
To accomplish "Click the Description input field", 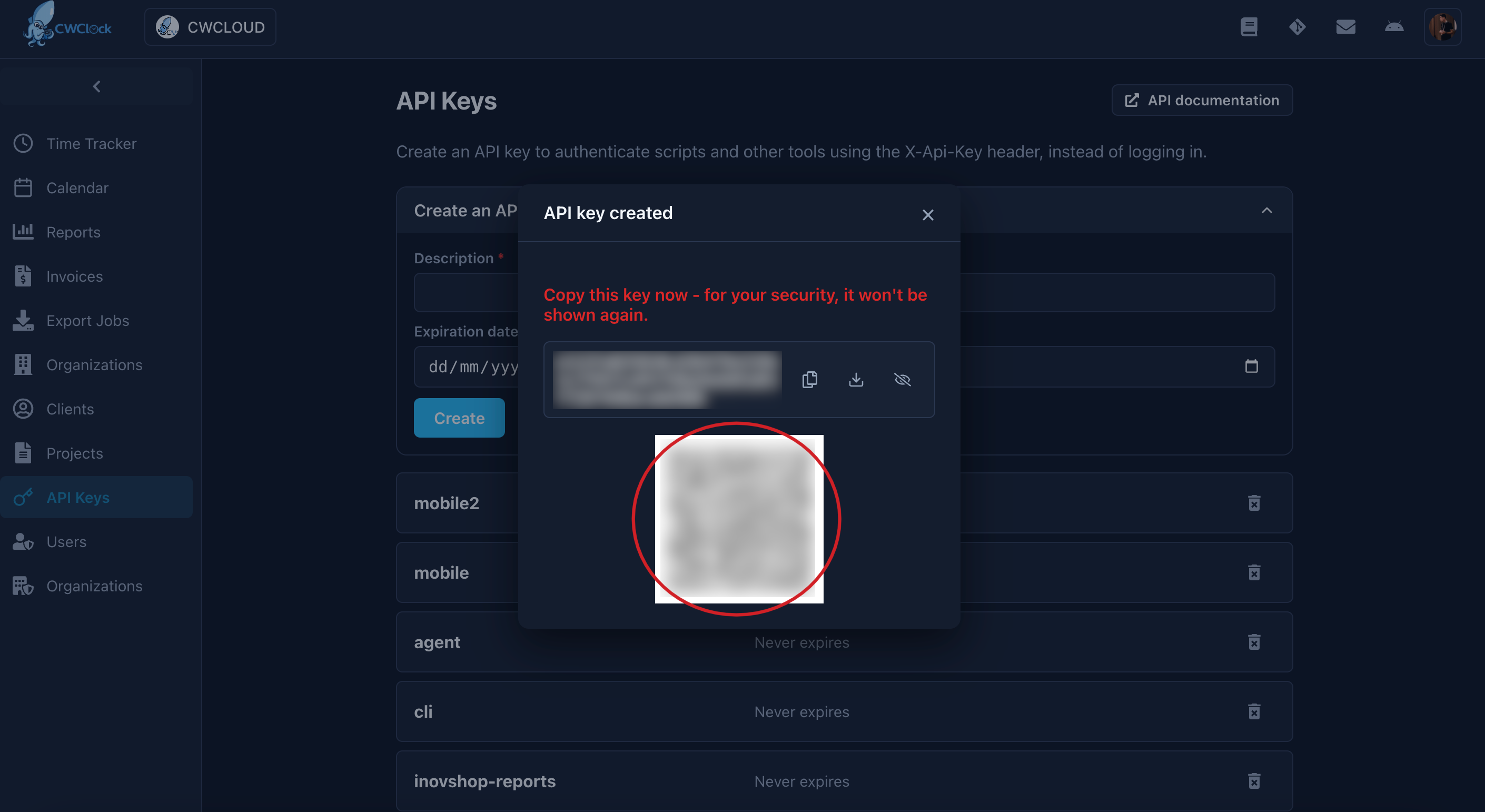I will 844,292.
